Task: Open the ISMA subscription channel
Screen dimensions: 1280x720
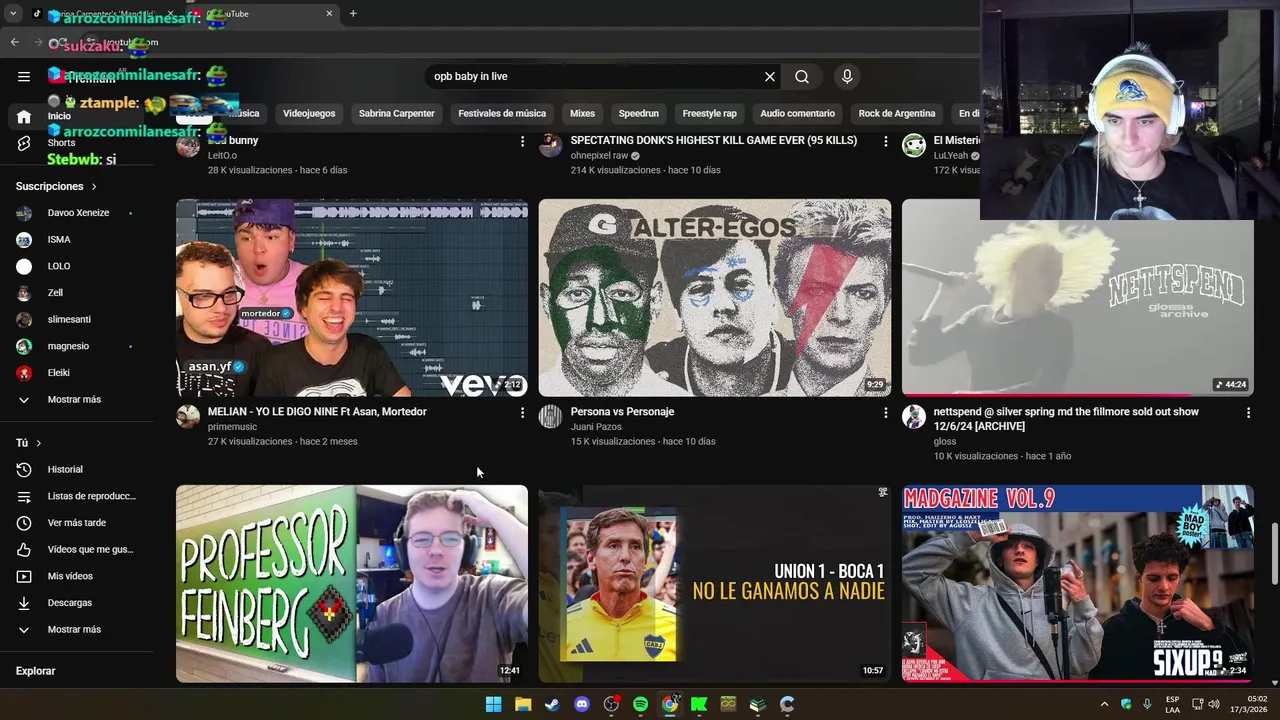Action: pyautogui.click(x=58, y=240)
